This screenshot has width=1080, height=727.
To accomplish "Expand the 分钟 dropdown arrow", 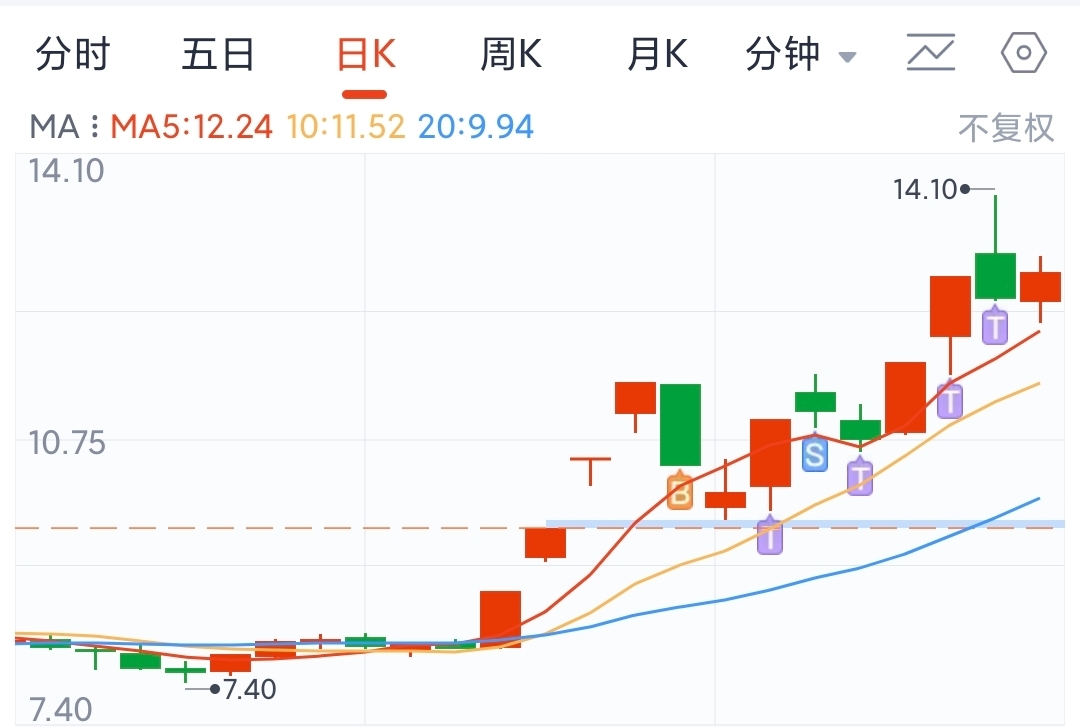I will (847, 57).
